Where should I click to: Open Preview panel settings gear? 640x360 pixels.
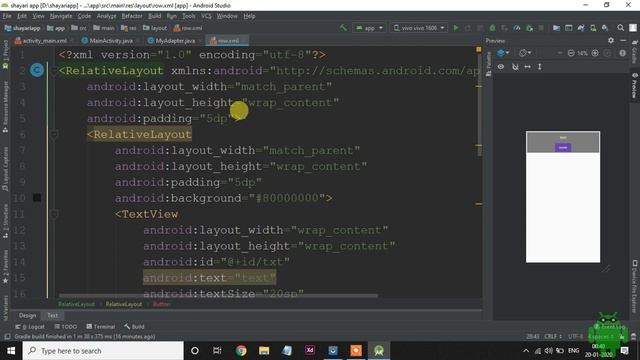click(x=611, y=40)
